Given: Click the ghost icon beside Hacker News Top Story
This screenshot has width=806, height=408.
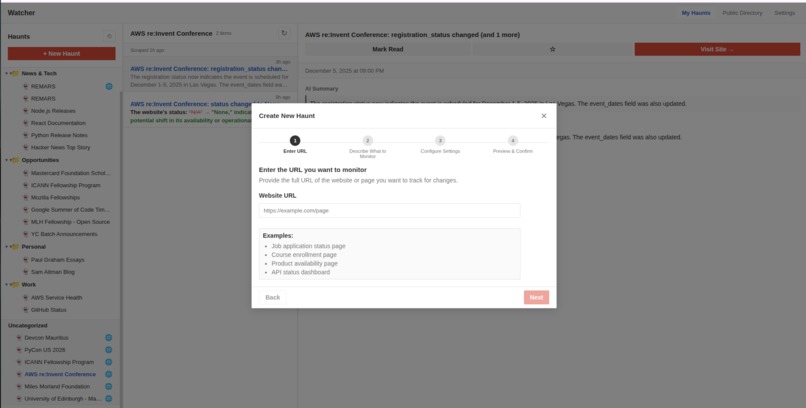Looking at the screenshot, I should [x=26, y=147].
